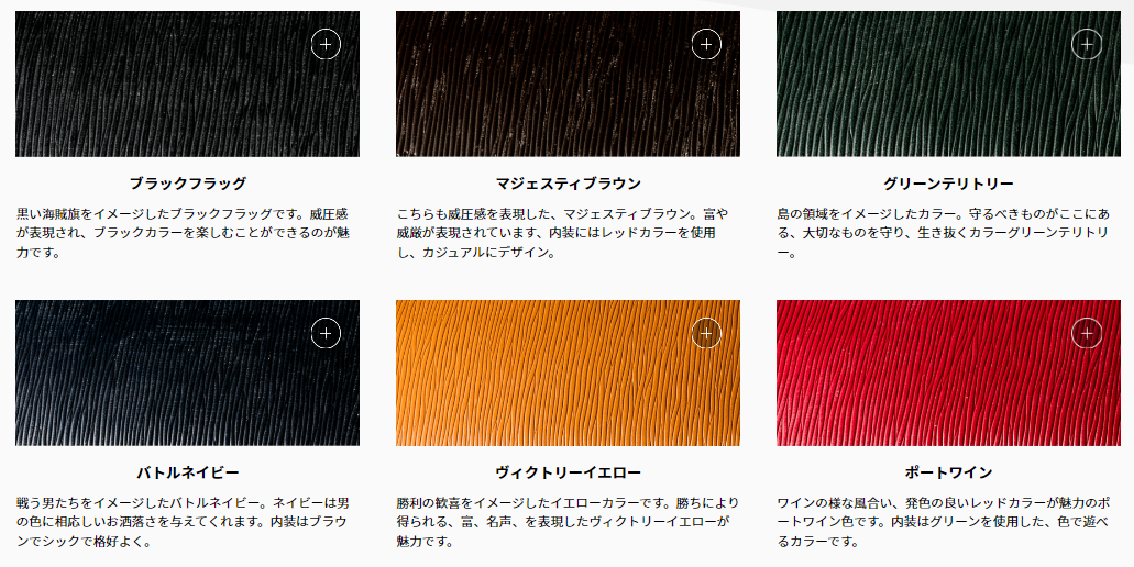Screen dimensions: 1134x567
Task: Click the バトルネイビー heading
Action: coord(187,473)
